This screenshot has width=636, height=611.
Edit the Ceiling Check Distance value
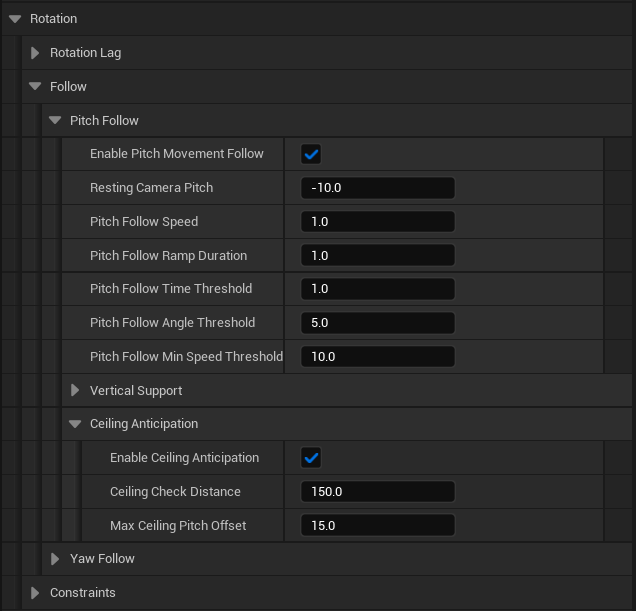click(x=377, y=492)
